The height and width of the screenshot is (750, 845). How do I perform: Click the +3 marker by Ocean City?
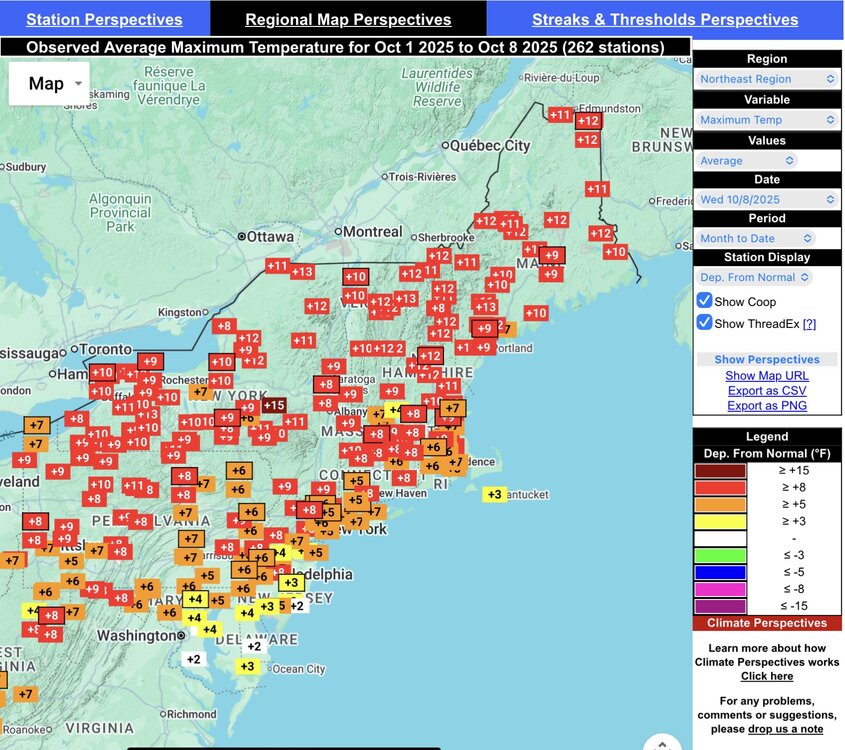click(249, 666)
